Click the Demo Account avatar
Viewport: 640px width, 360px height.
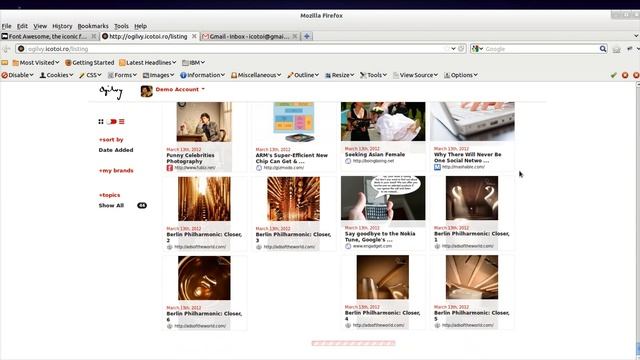pyautogui.click(x=147, y=91)
